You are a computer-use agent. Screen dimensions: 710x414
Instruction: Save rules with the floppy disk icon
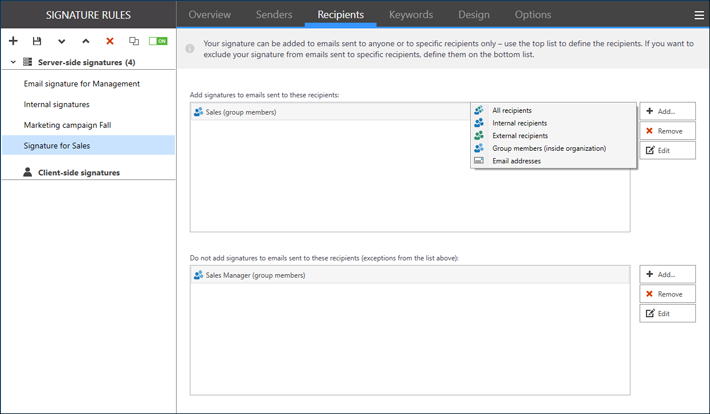tap(37, 41)
